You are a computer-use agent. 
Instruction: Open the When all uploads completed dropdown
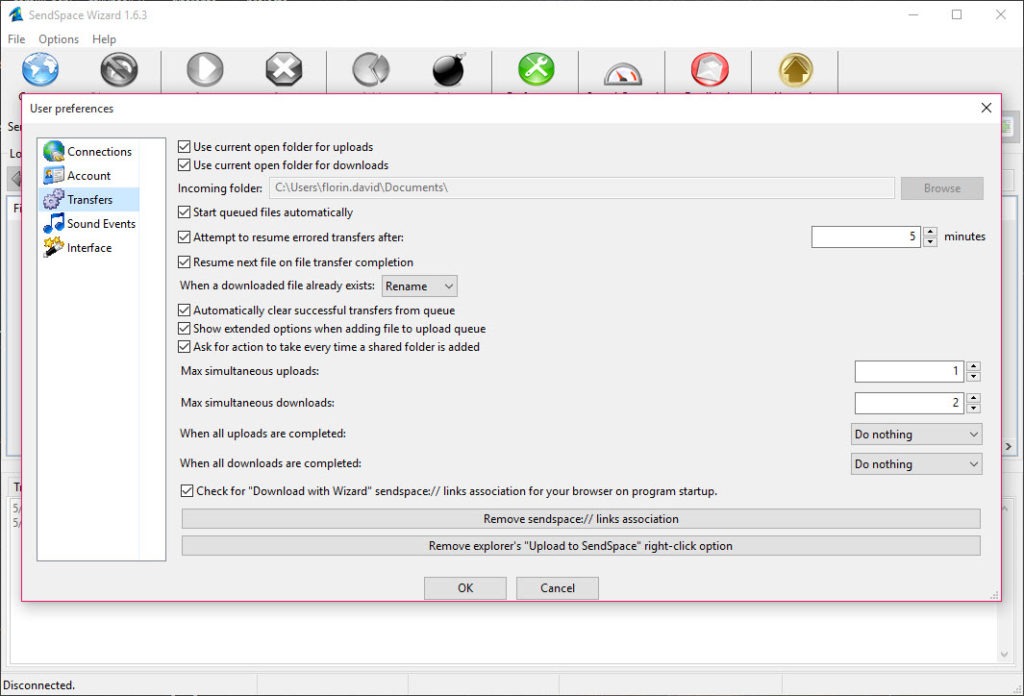[916, 434]
